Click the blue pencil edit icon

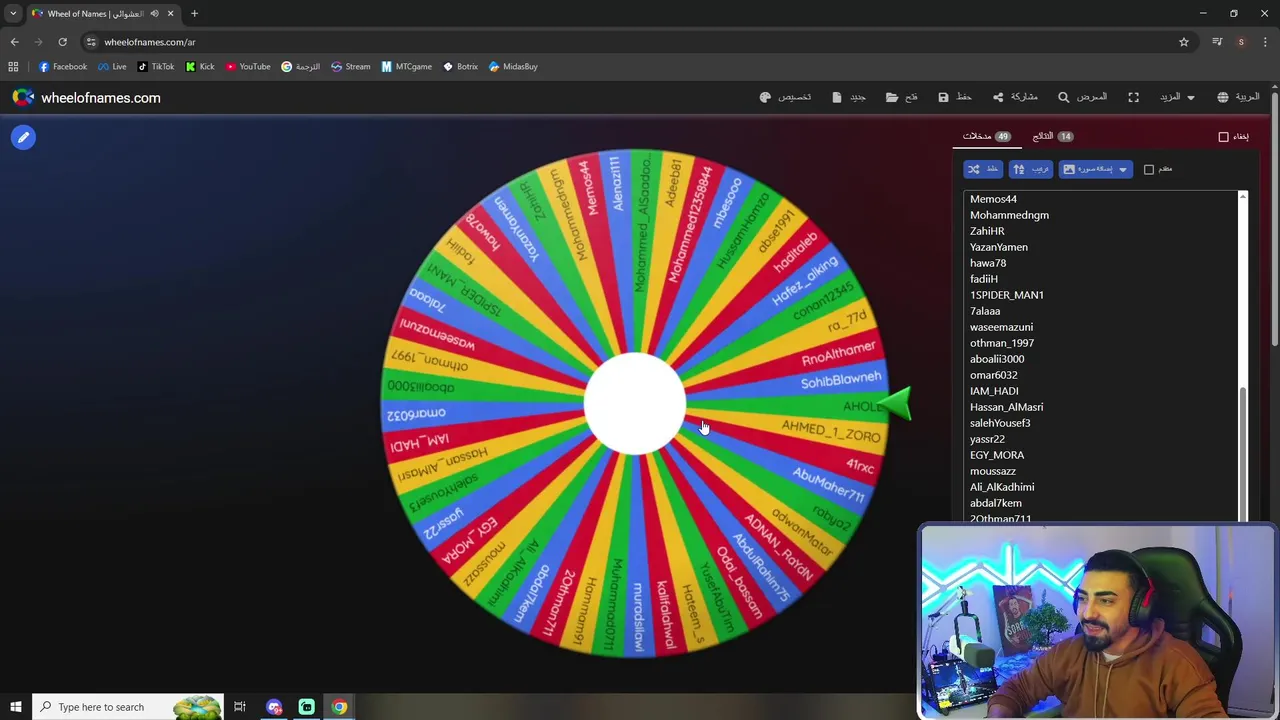click(x=23, y=137)
